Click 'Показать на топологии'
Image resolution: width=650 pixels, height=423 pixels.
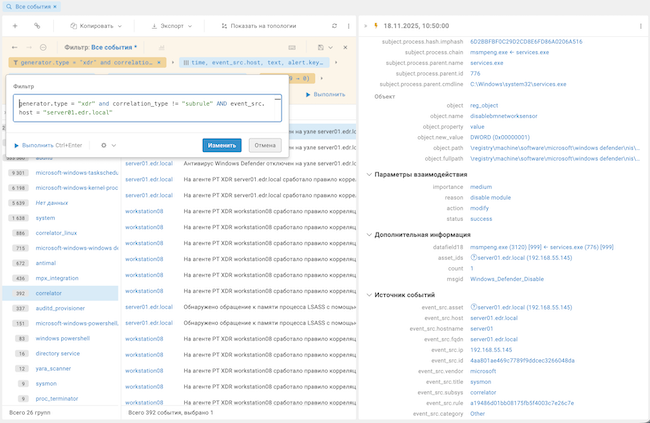click(259, 26)
